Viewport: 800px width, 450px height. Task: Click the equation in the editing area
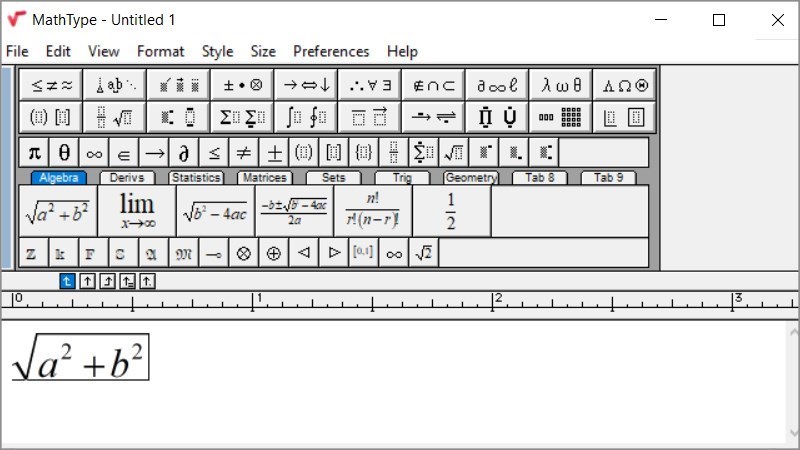pos(80,357)
